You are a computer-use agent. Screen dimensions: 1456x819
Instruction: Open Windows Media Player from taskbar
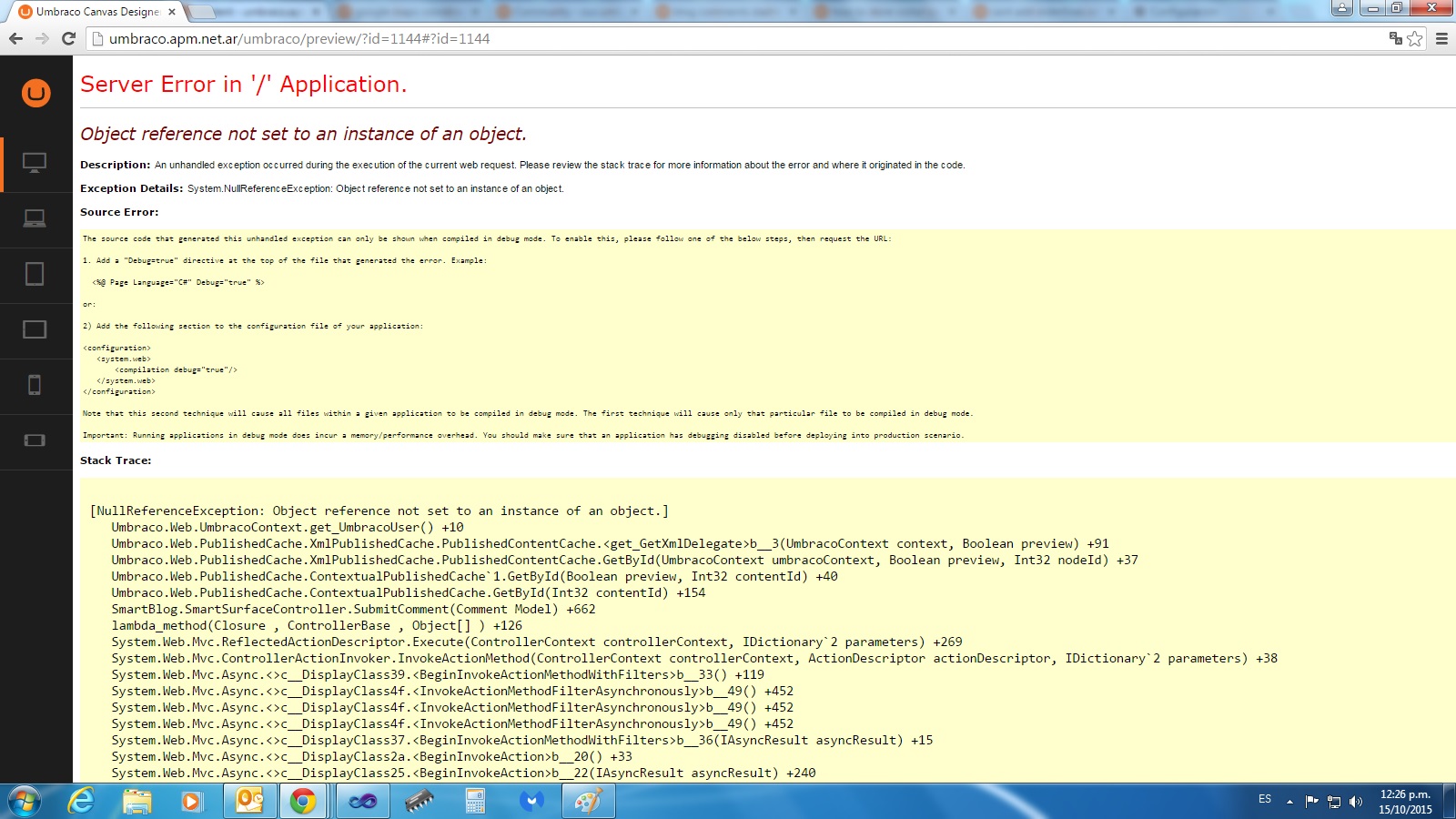point(191,801)
